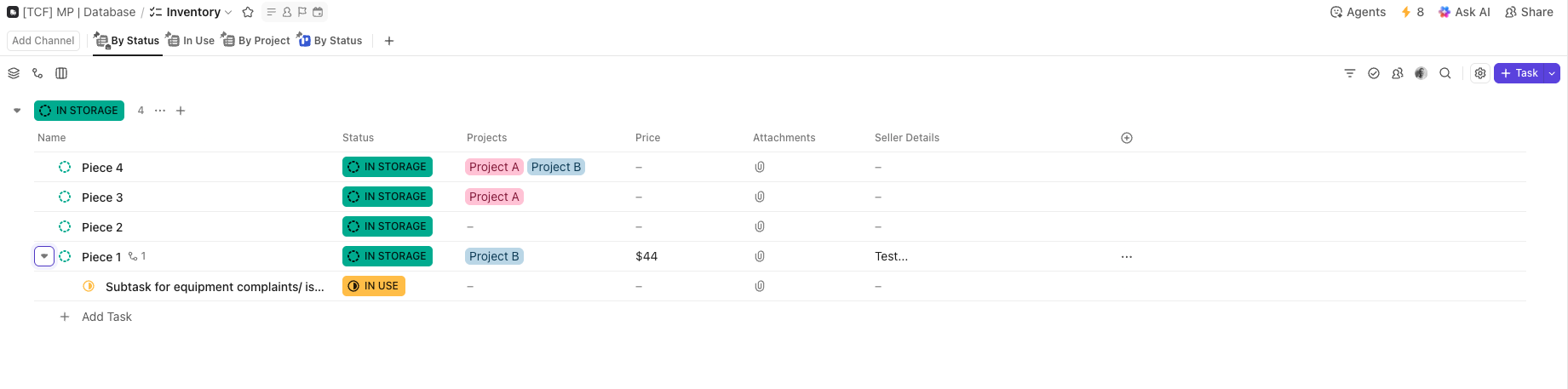
Task: Click Add Task row at the list bottom
Action: 106,317
